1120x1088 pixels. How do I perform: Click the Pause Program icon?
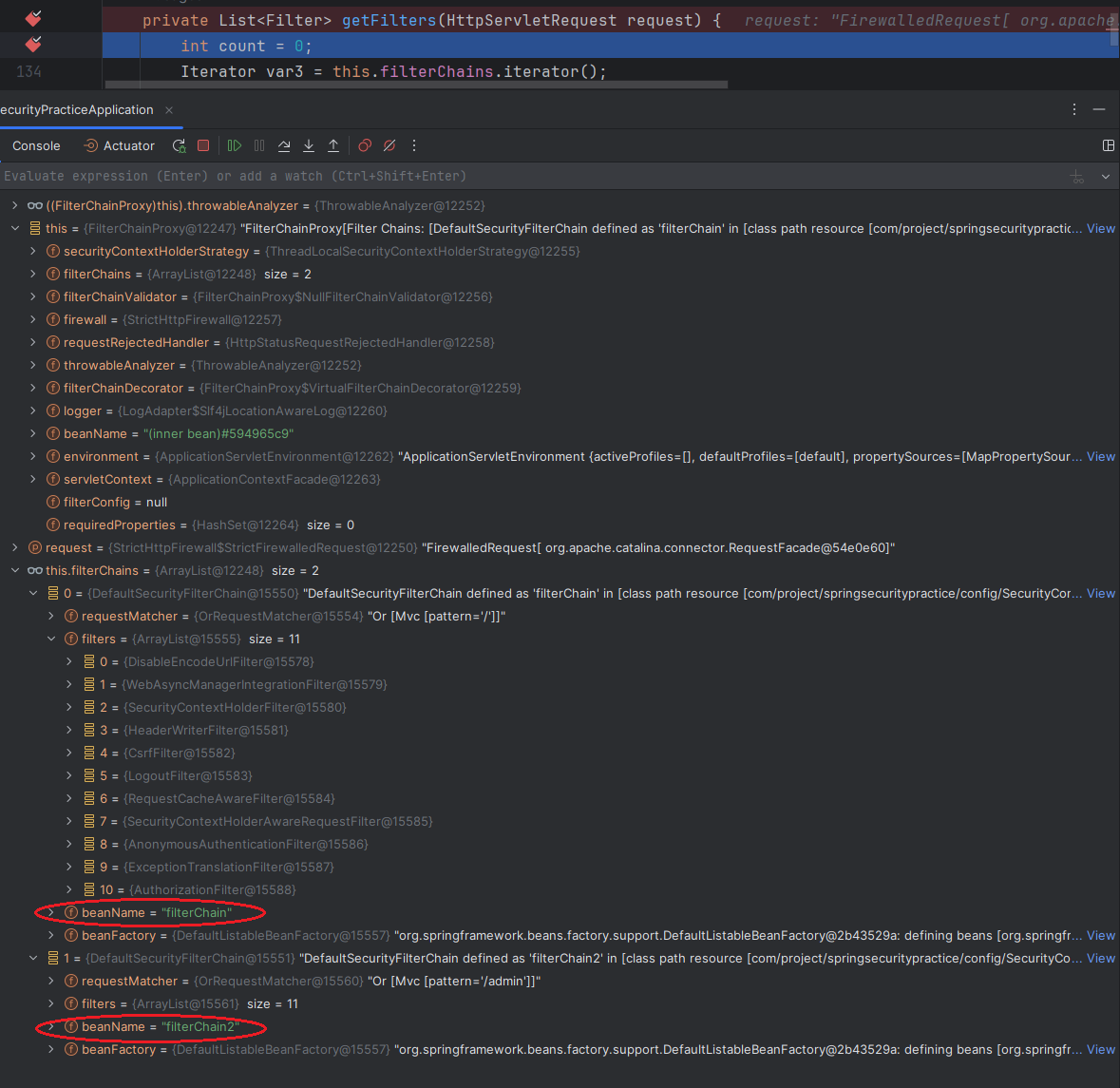(259, 145)
